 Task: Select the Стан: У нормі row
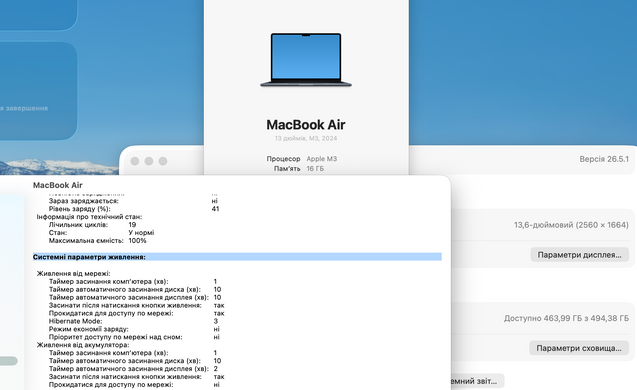pos(102,233)
